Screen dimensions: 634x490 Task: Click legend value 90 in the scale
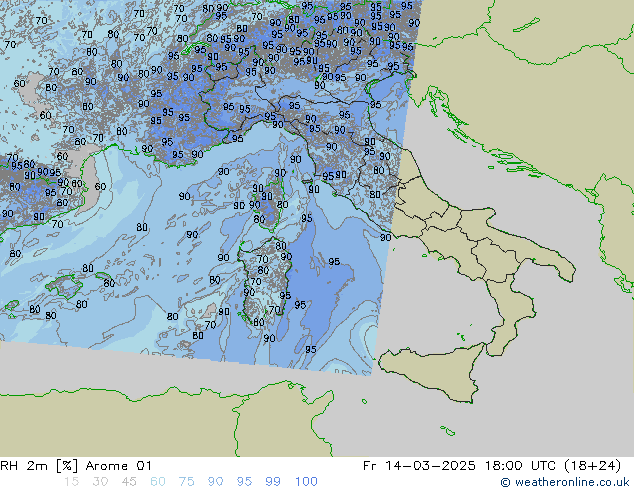tap(215, 482)
